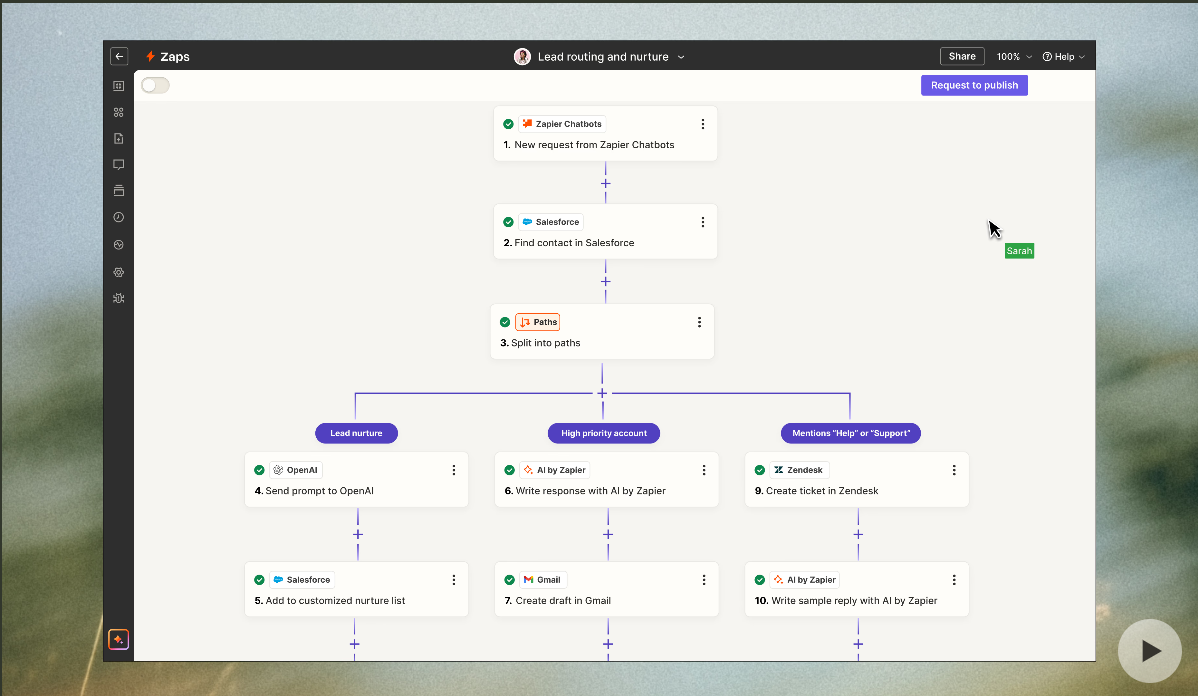Open step 2 Find contact in Salesforce
This screenshot has height=696, width=1198.
tap(606, 231)
